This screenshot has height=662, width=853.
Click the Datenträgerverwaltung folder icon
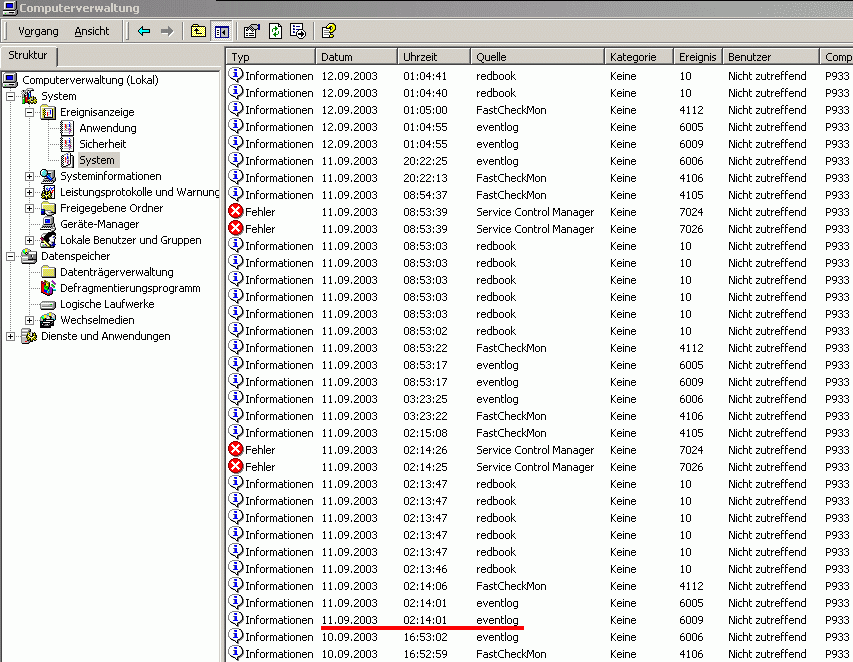click(x=48, y=272)
